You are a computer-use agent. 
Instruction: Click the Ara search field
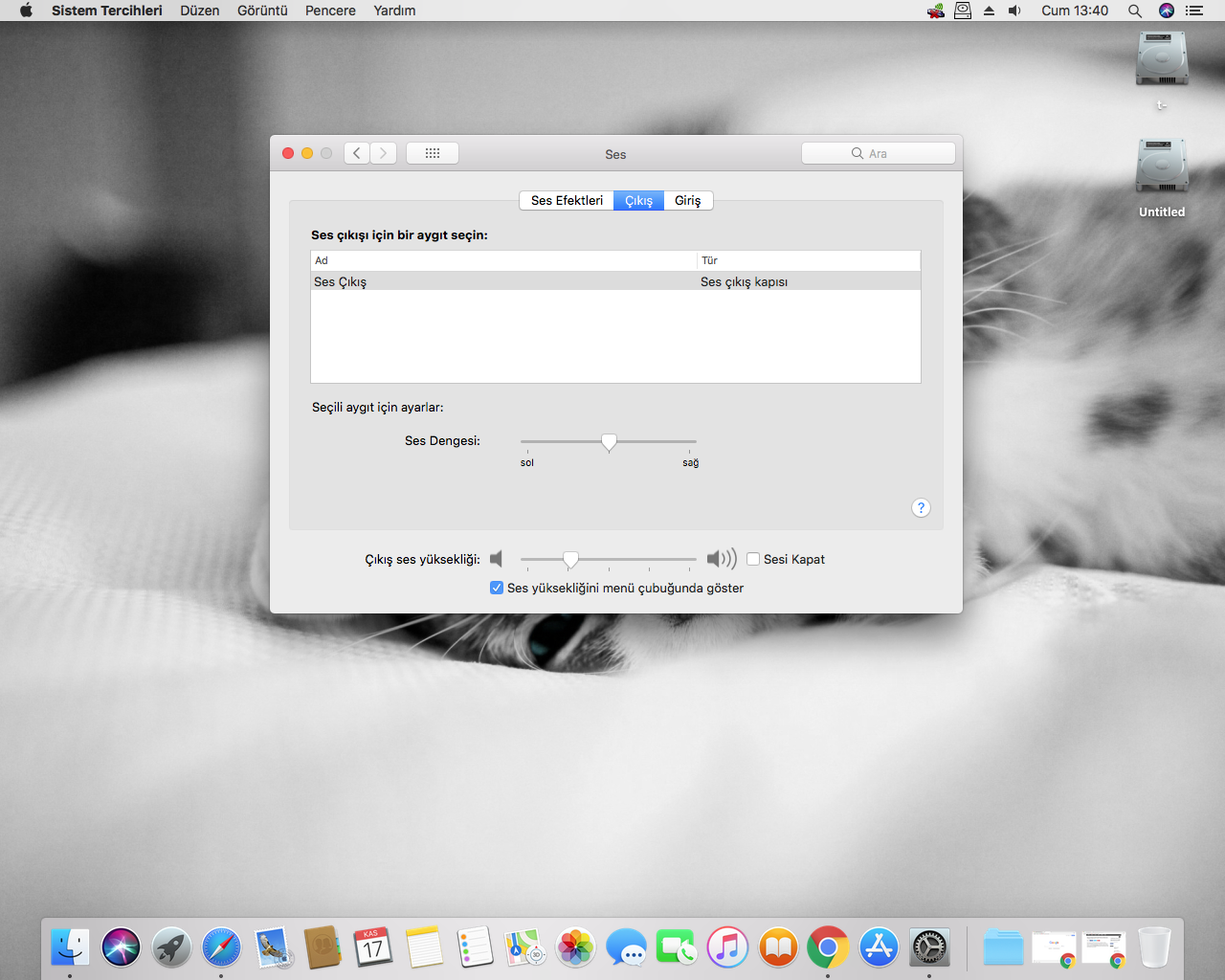(x=878, y=153)
